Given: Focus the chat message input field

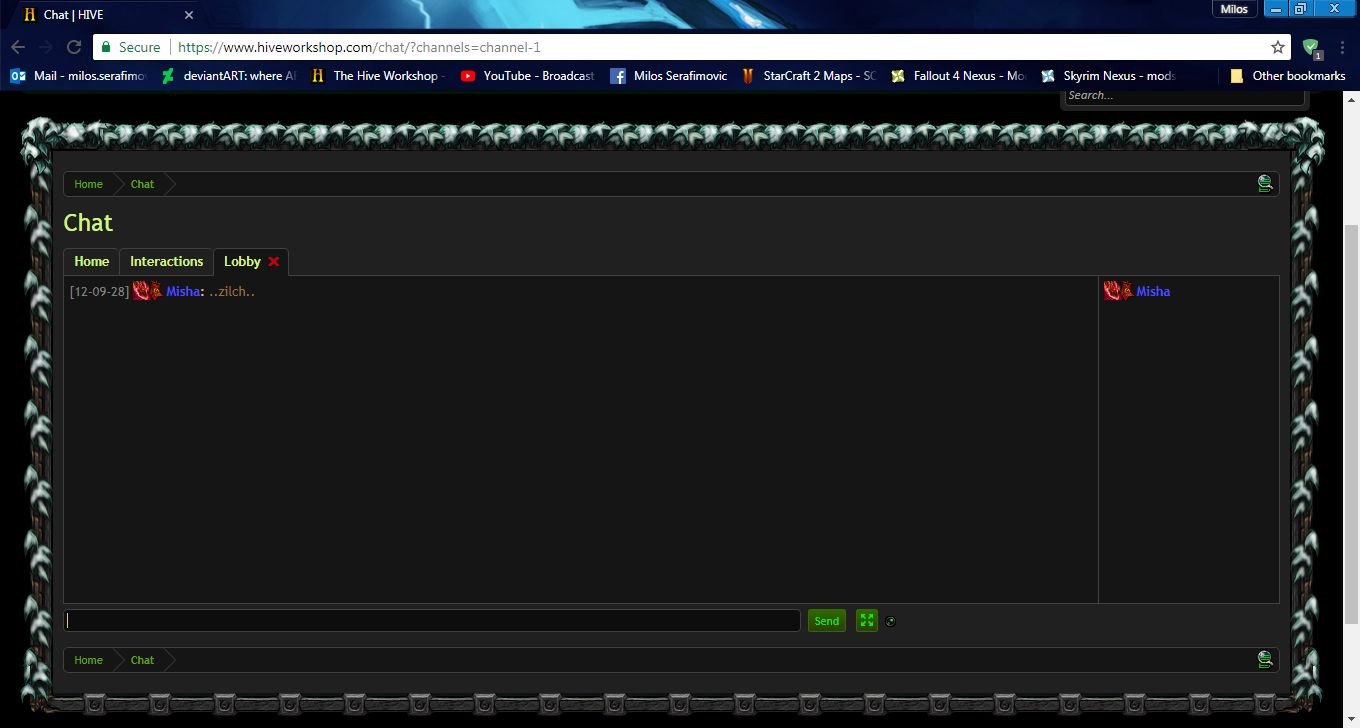Looking at the screenshot, I should click(x=432, y=621).
